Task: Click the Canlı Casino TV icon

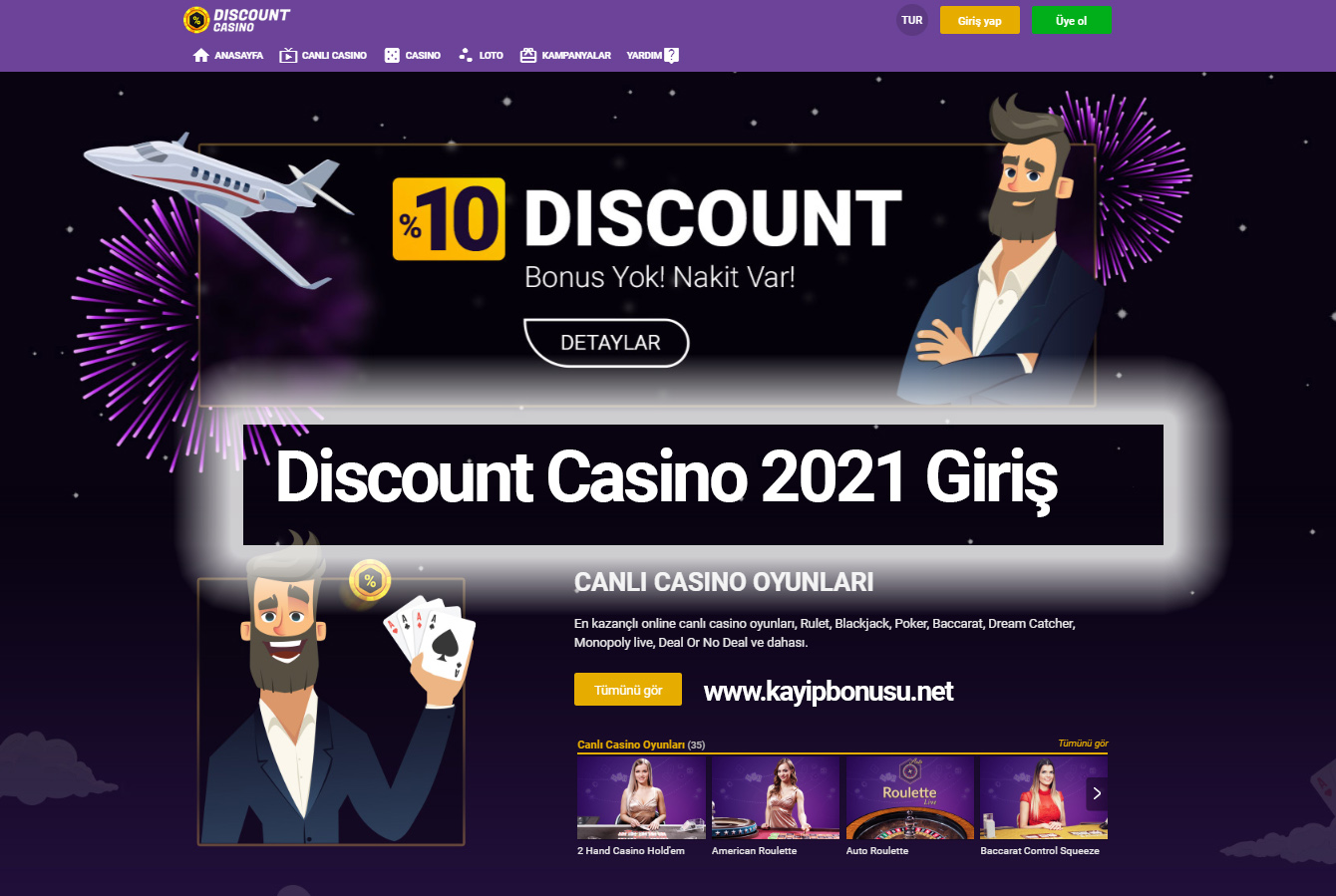Action: click(288, 56)
